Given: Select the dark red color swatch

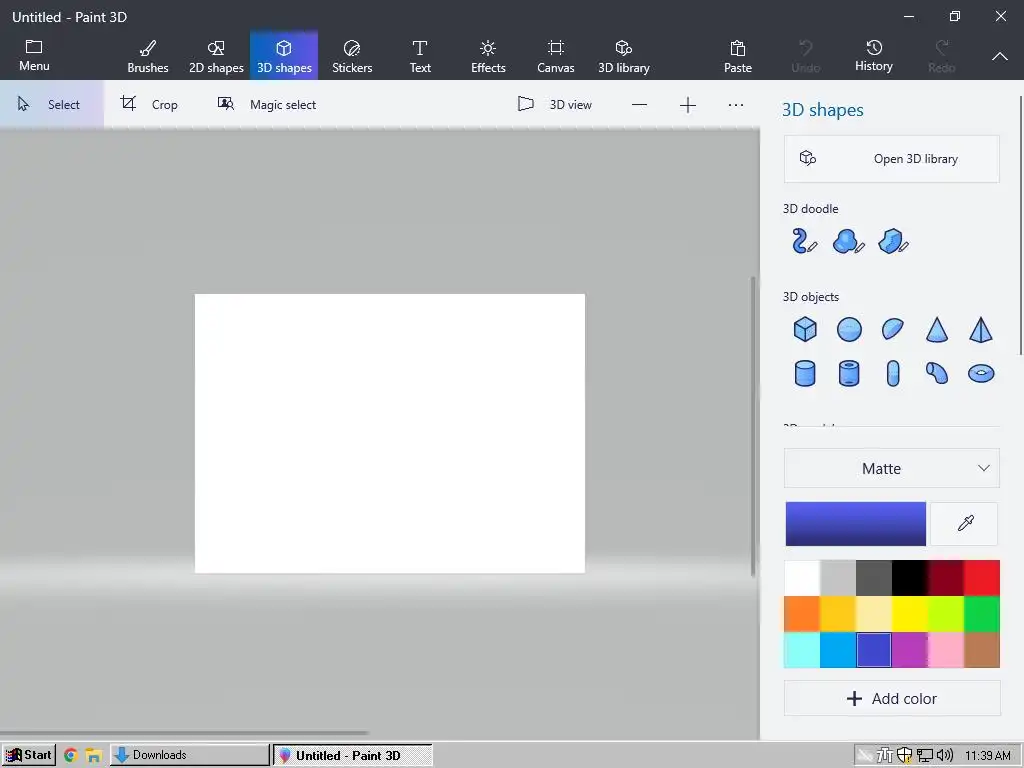Looking at the screenshot, I should pos(946,578).
